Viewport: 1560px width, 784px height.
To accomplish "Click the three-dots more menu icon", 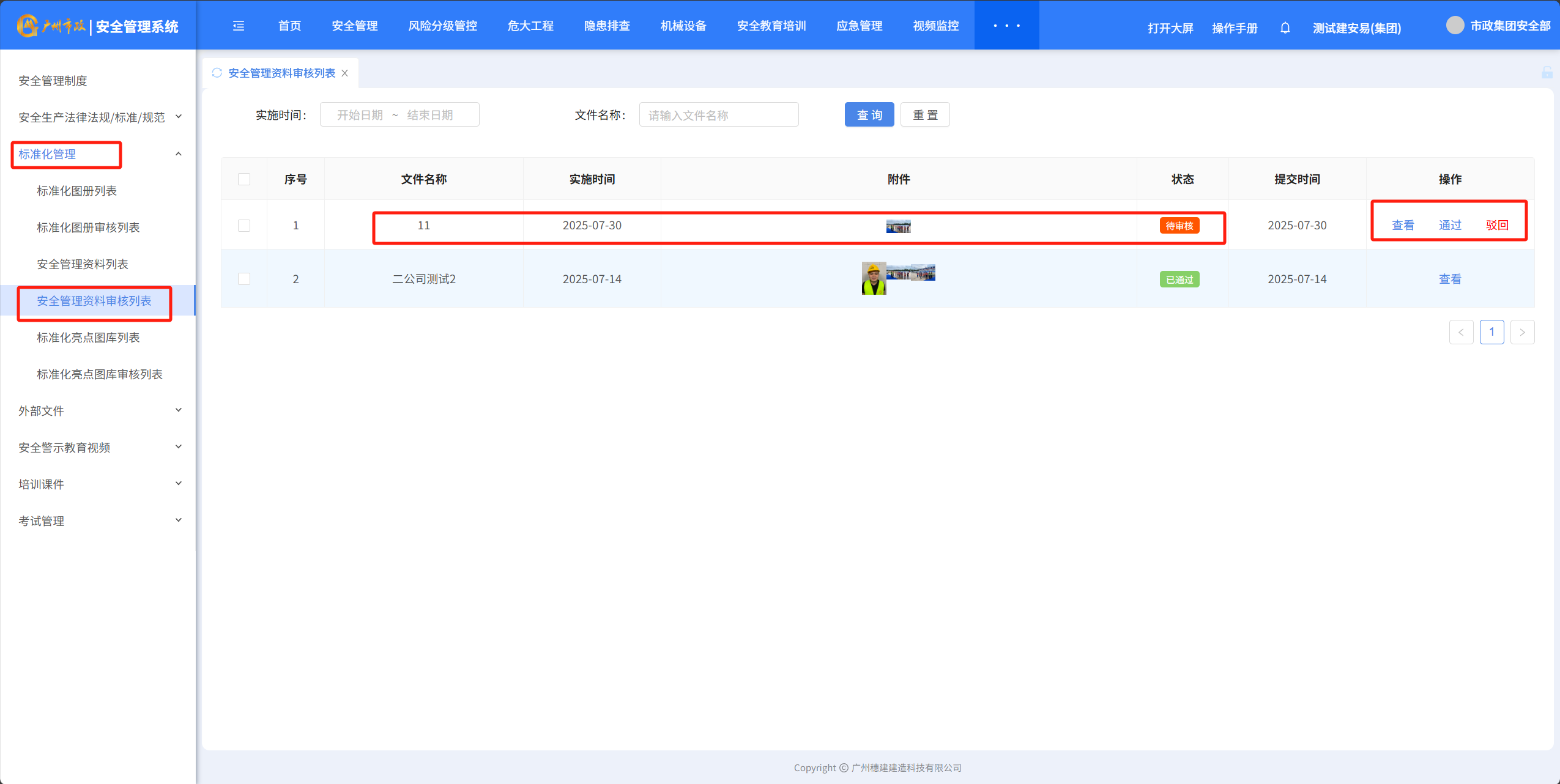I will (1006, 26).
